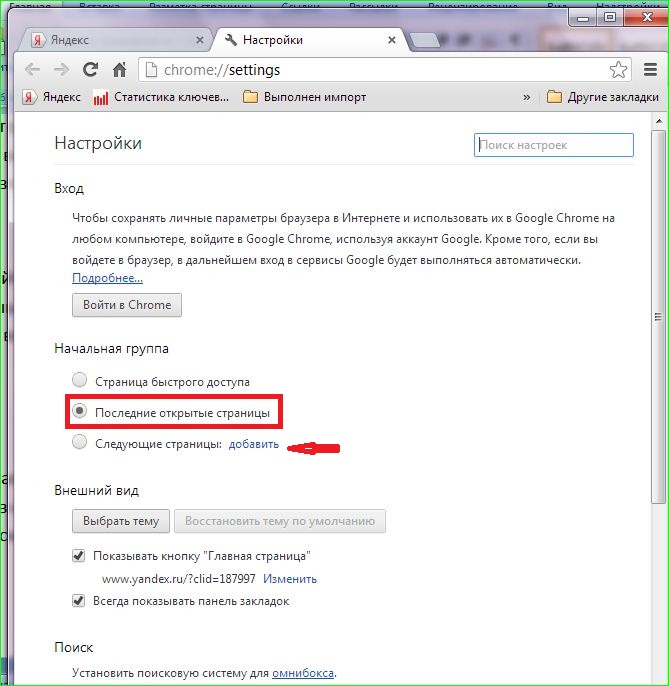This screenshot has width=669, height=686.
Task: Select Страница быстрого доступа radio
Action: point(79,380)
